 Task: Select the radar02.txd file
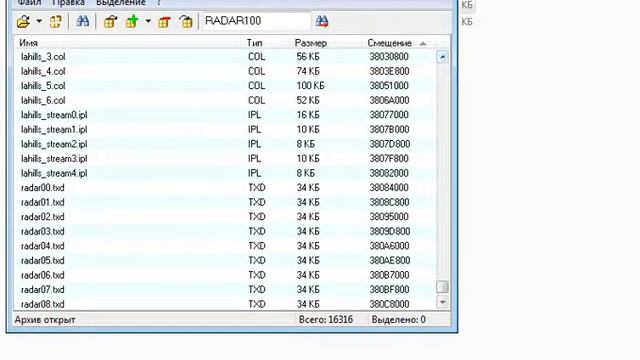pyautogui.click(x=42, y=217)
